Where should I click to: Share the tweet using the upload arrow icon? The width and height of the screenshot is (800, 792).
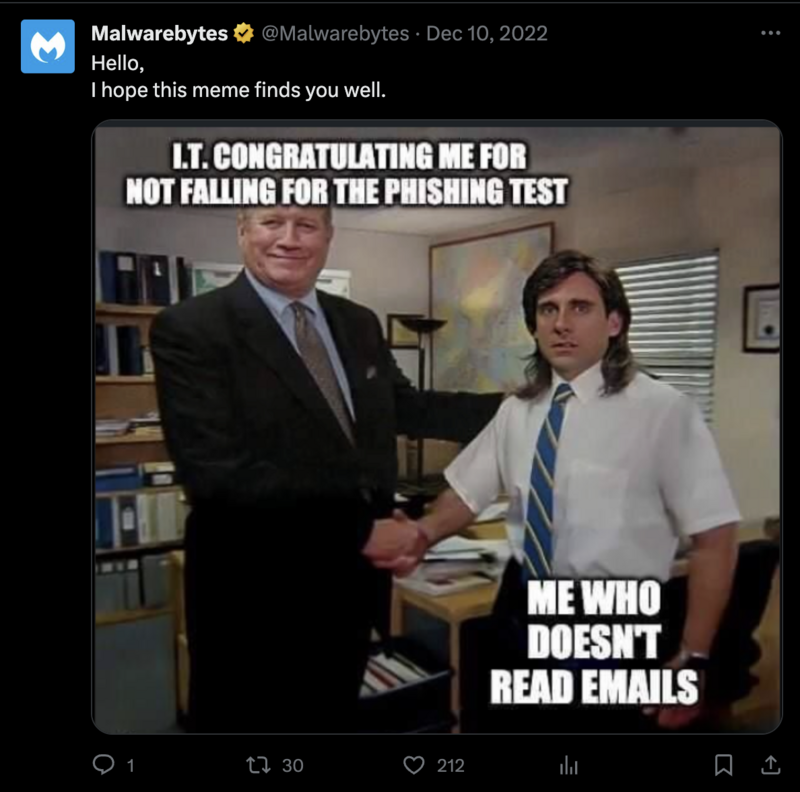click(769, 764)
